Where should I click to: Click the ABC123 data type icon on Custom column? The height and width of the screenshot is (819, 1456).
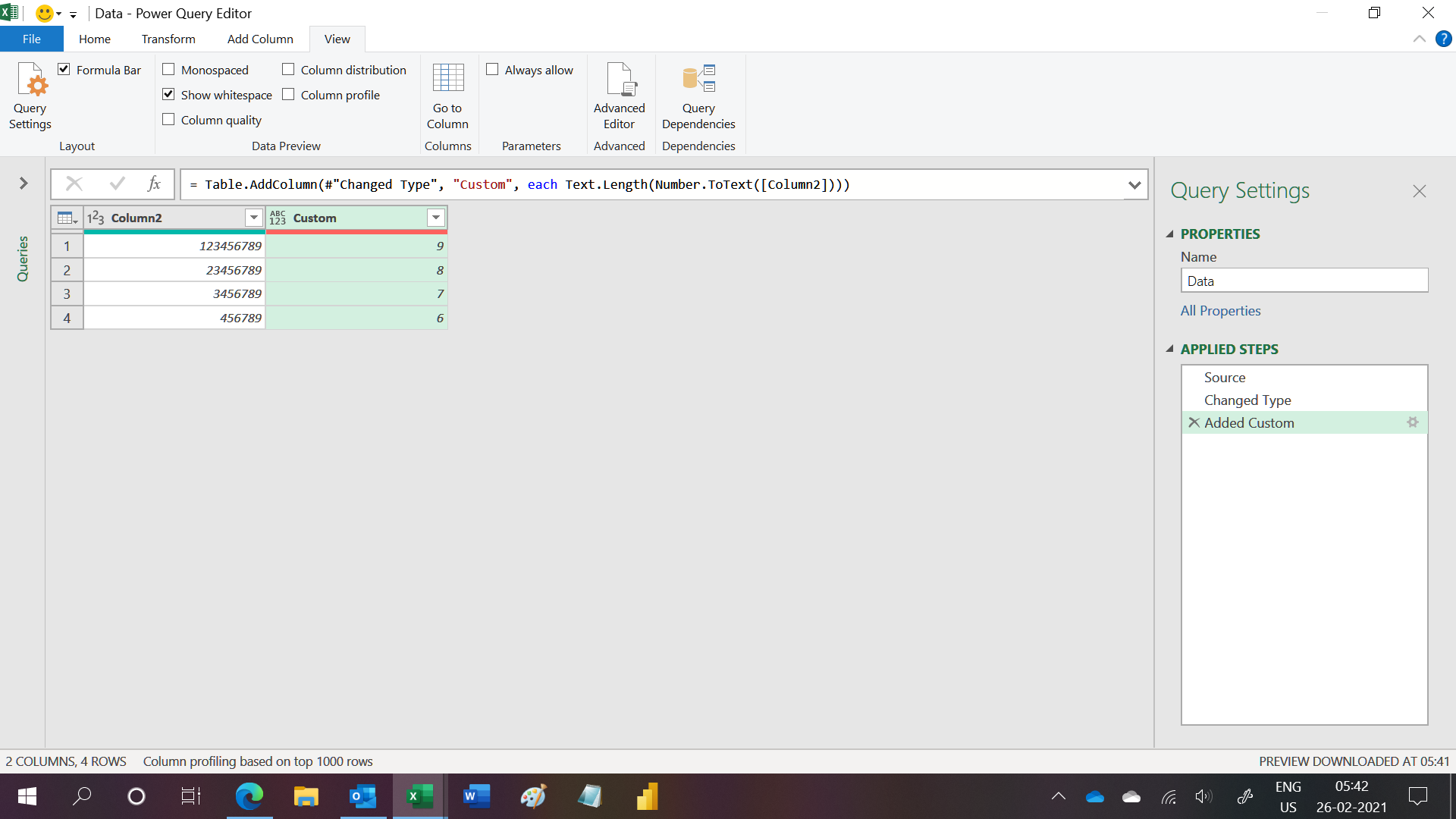click(x=278, y=218)
